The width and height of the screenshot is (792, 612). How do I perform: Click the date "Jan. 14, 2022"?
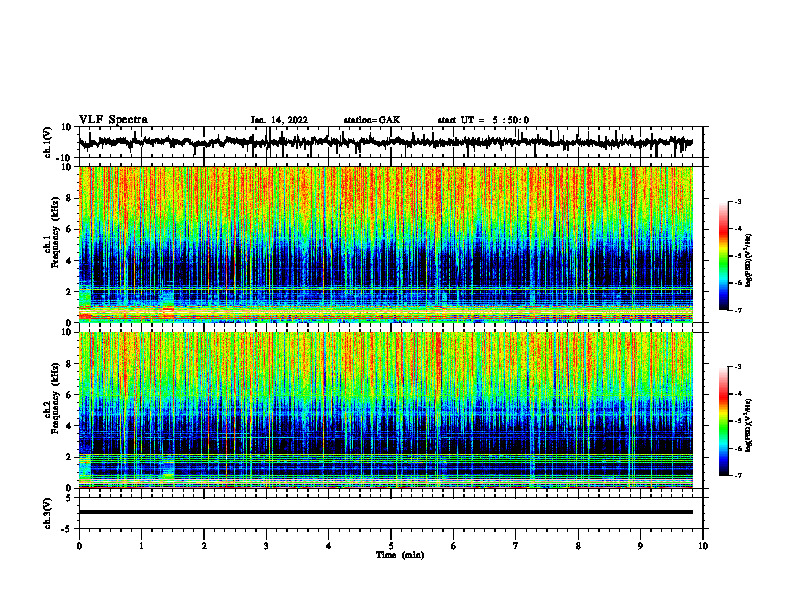click(279, 120)
